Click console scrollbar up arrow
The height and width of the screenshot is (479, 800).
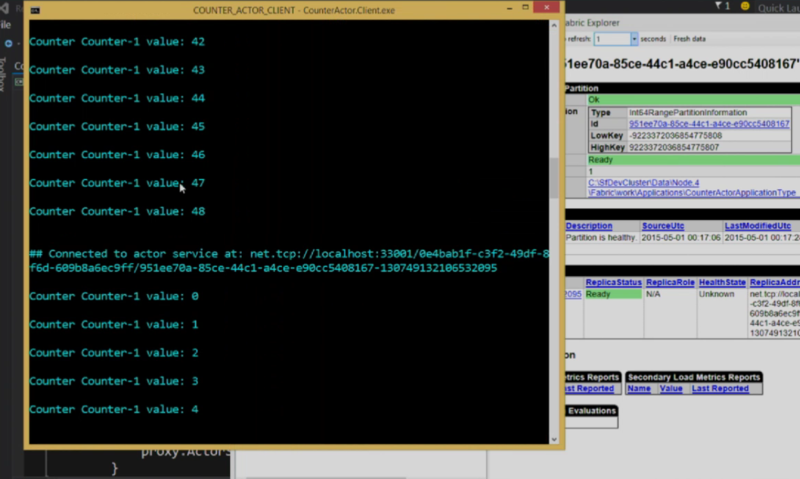pos(554,25)
